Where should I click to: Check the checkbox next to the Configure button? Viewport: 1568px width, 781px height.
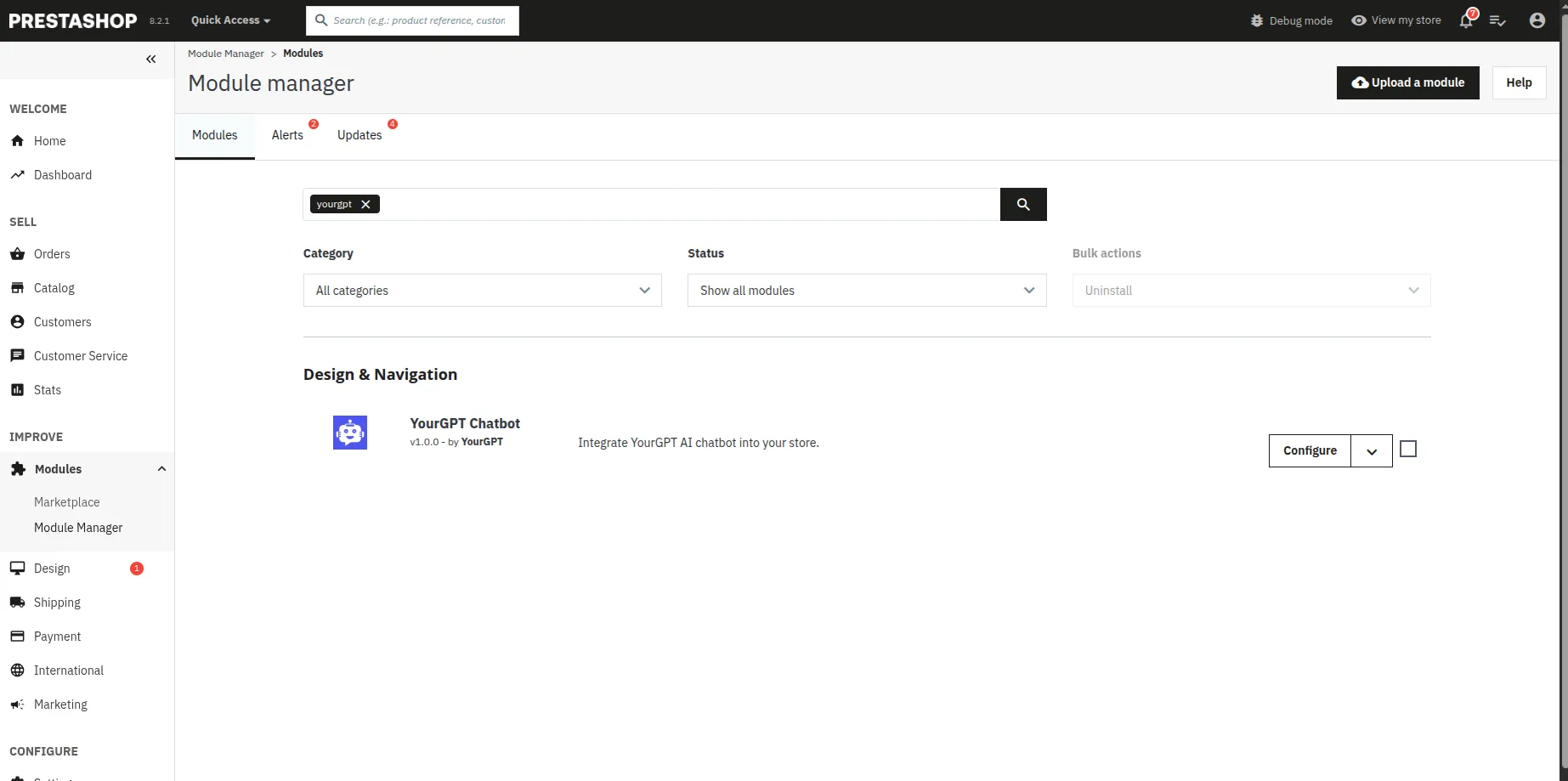tap(1408, 448)
